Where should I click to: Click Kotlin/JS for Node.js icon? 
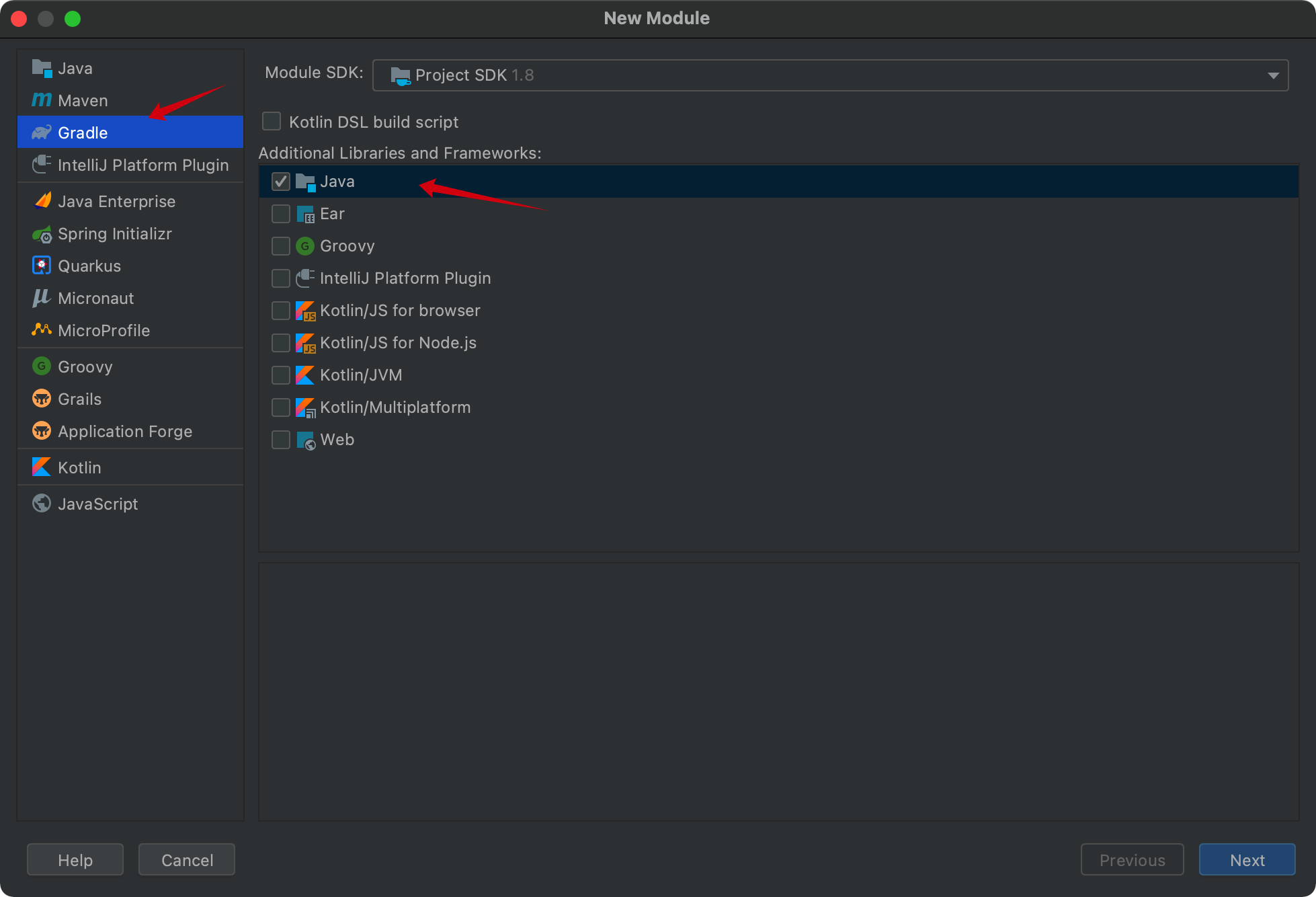pos(306,343)
